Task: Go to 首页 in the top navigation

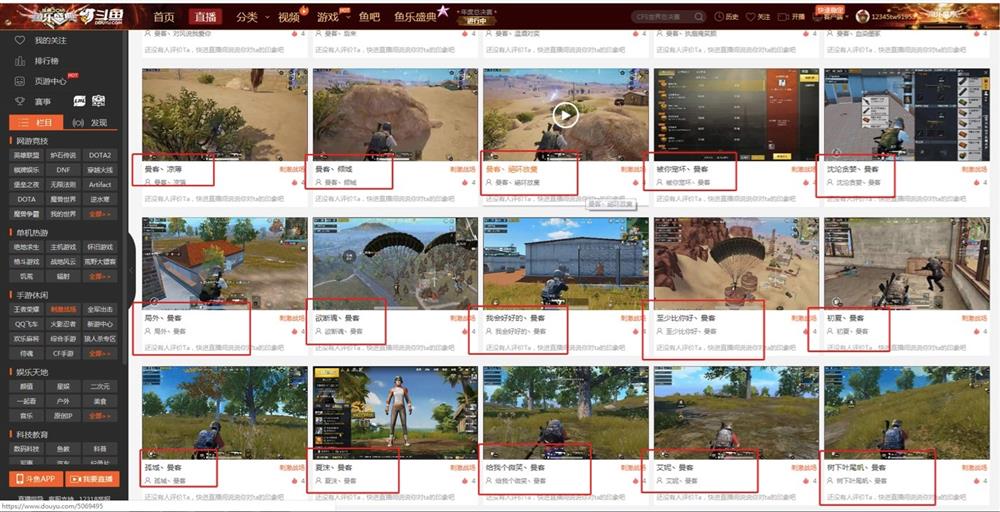Action: click(164, 17)
